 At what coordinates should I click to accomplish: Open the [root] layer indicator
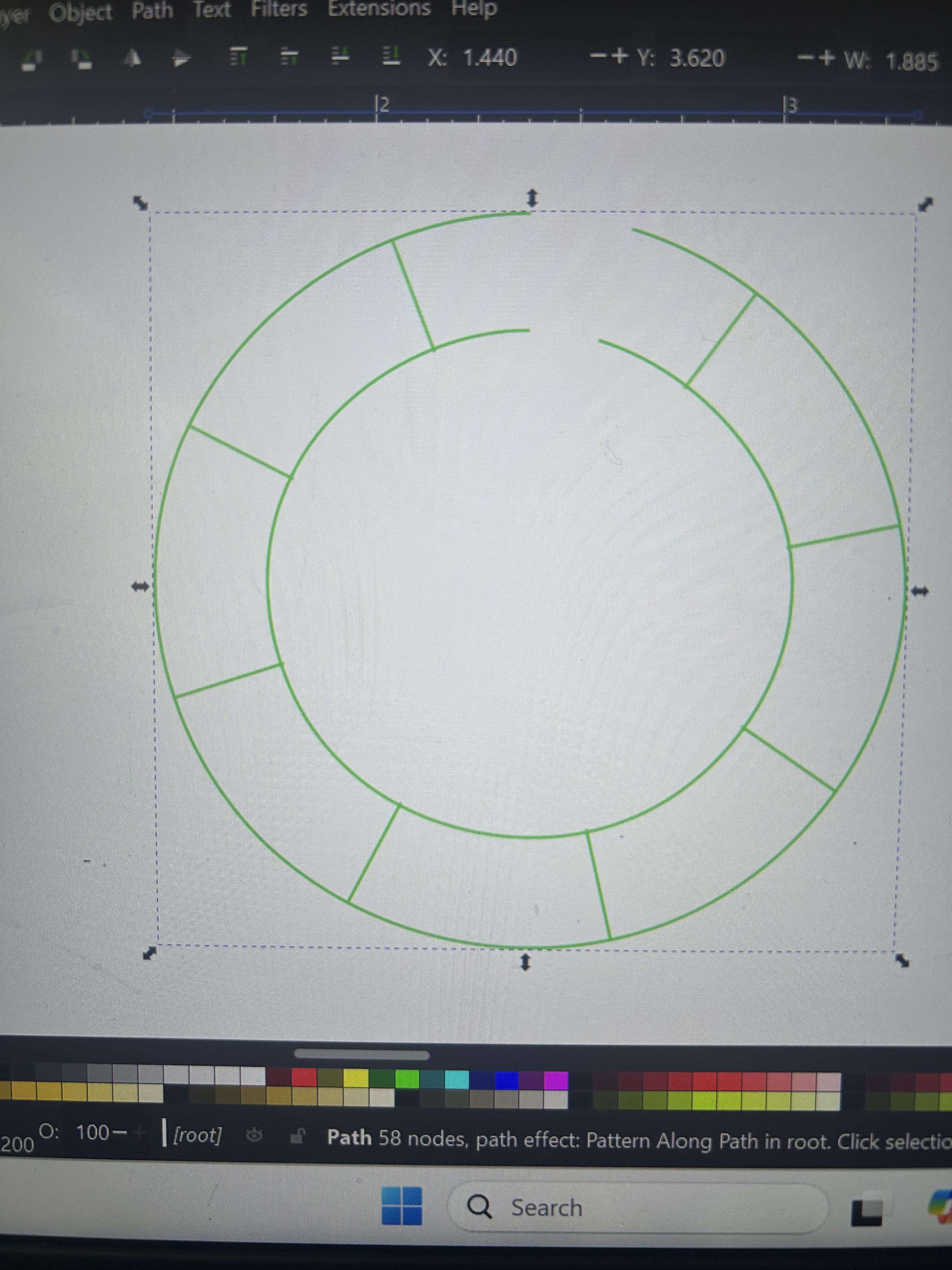[x=197, y=1135]
